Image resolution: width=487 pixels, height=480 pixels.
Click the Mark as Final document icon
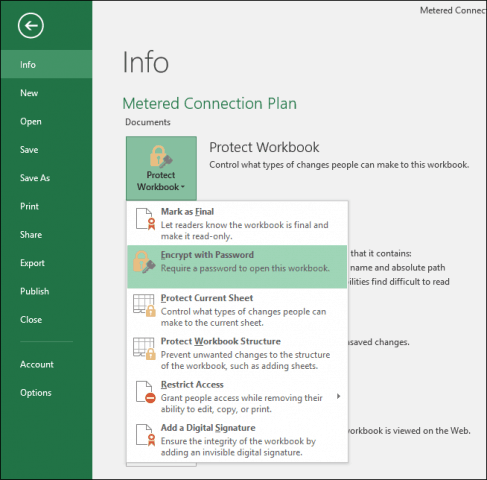(x=146, y=219)
